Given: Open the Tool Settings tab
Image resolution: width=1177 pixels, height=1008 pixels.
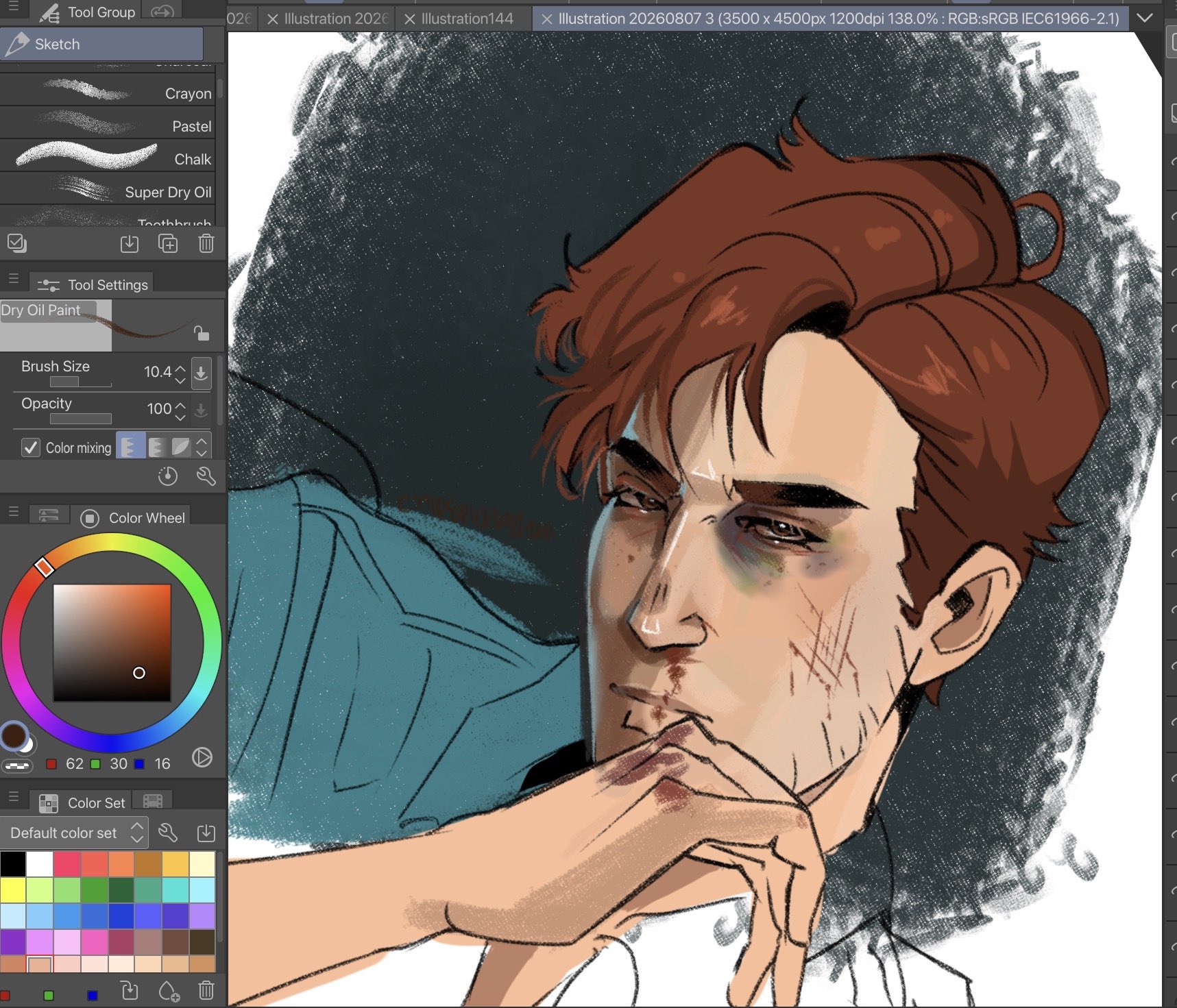Looking at the screenshot, I should pyautogui.click(x=92, y=284).
